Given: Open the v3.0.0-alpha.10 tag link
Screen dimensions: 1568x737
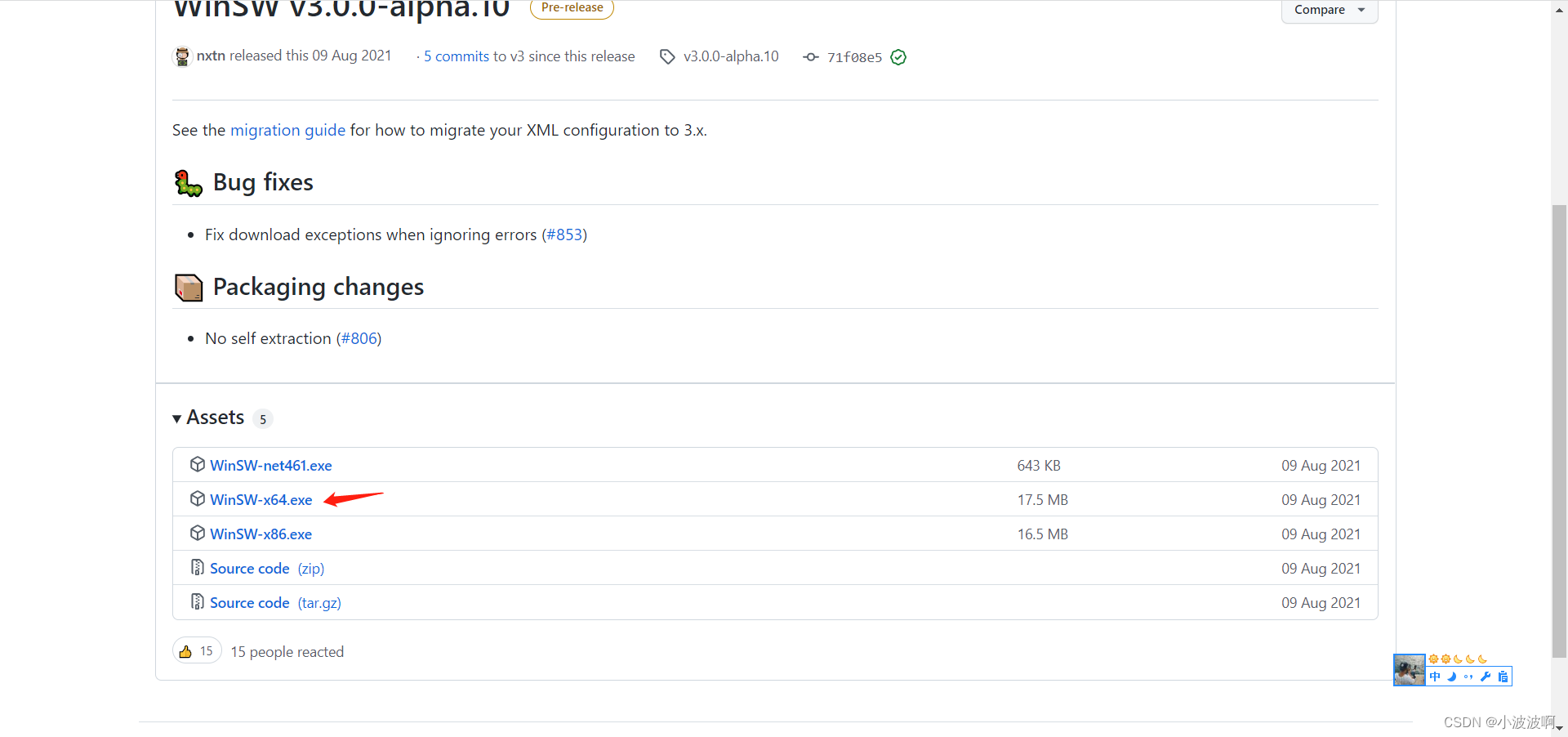Looking at the screenshot, I should click(x=731, y=56).
